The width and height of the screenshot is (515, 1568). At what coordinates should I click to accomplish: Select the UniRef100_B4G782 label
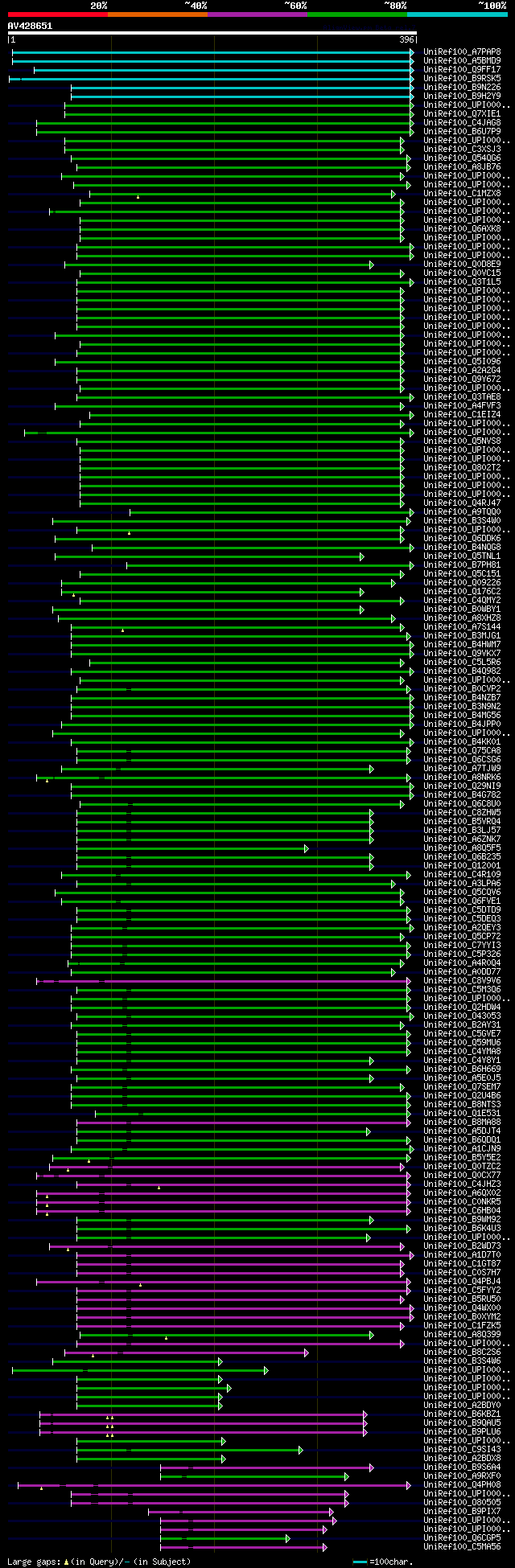tap(462, 795)
